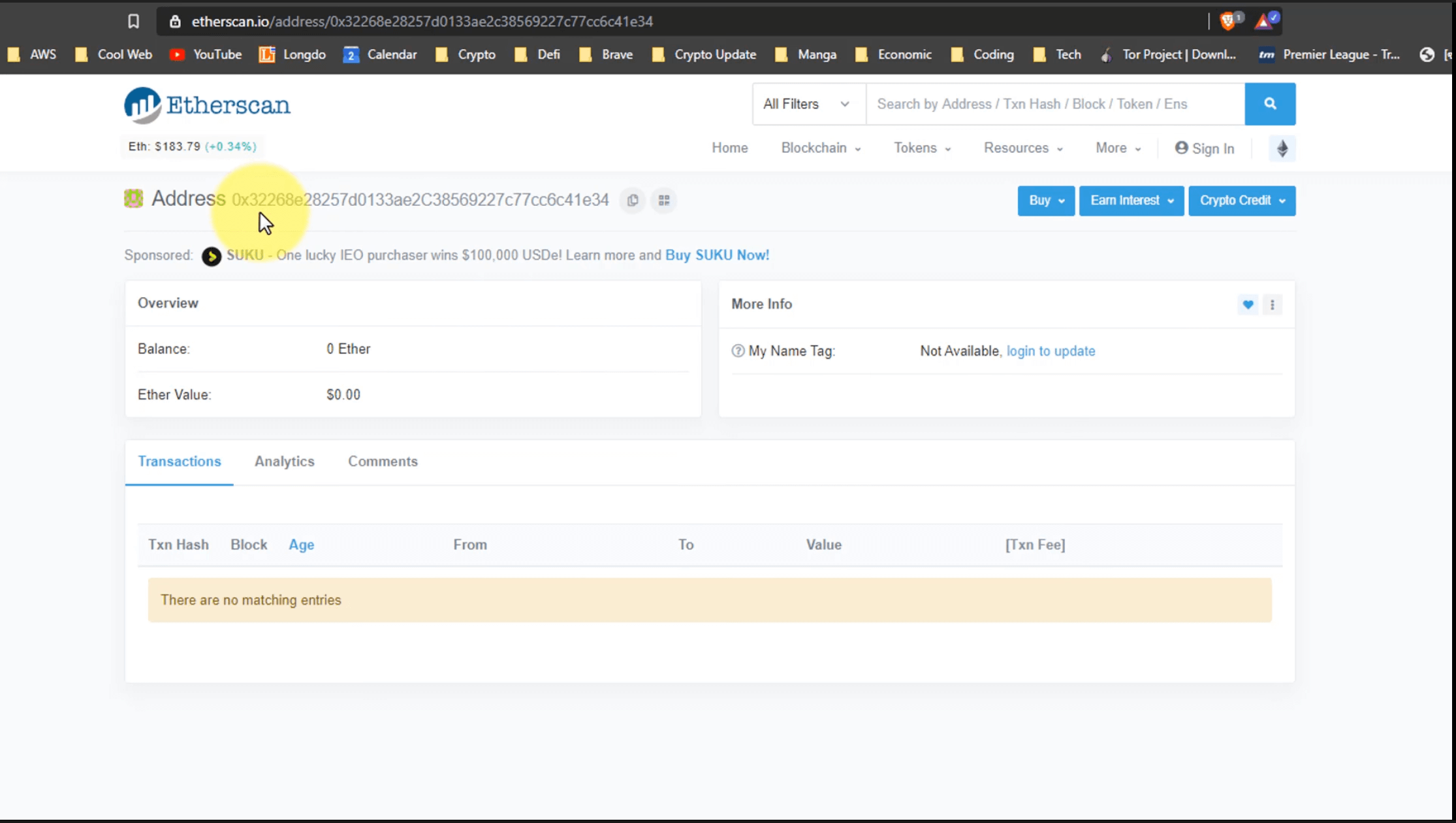Viewport: 1456px width, 823px height.
Task: Select the Transactions tab
Action: 180,461
